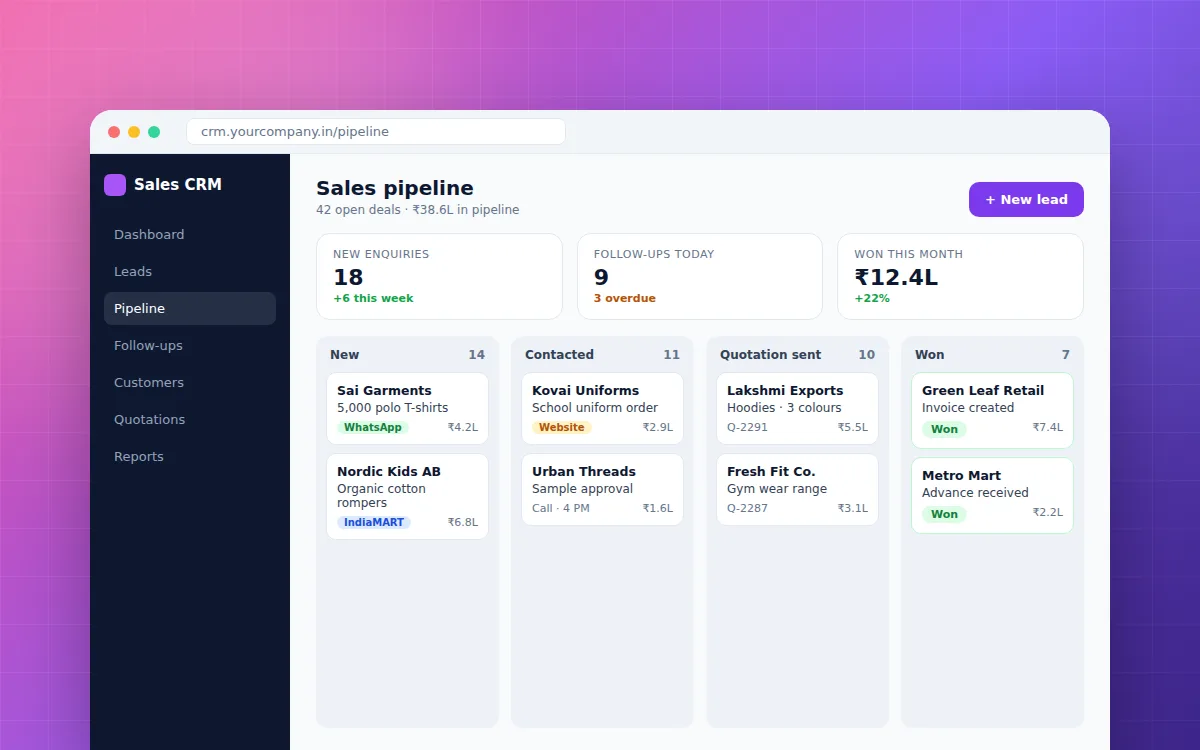Open the Follow-ups Today stat card

coord(700,276)
